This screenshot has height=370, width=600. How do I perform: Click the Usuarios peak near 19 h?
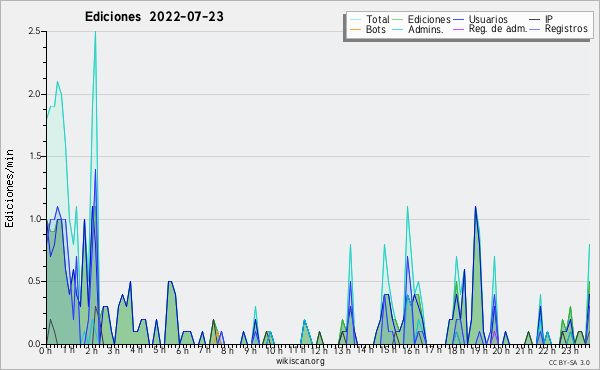tap(476, 207)
